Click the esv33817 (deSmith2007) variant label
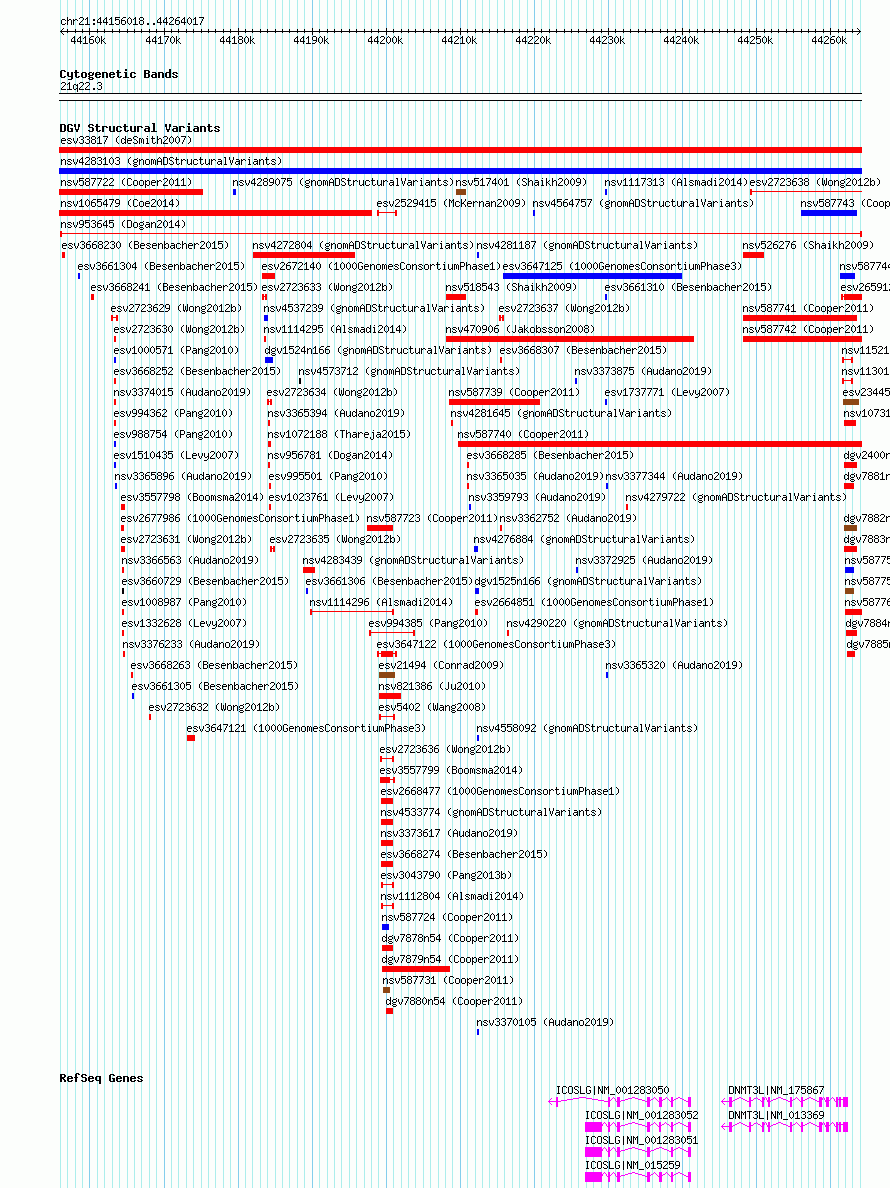890x1188 pixels. tap(126, 140)
